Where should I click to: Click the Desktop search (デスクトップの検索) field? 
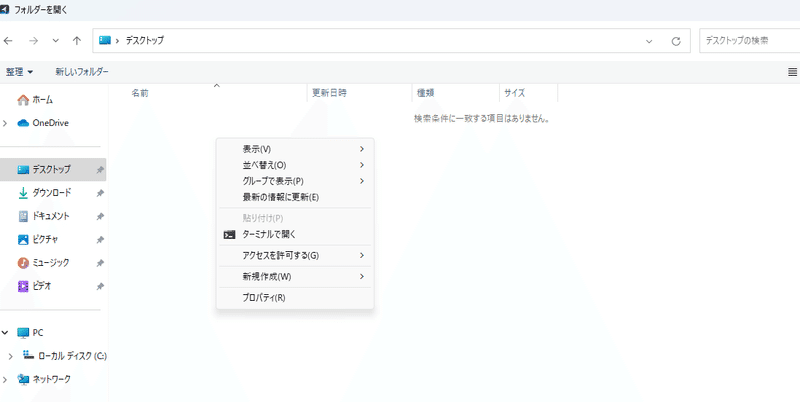[x=748, y=41]
